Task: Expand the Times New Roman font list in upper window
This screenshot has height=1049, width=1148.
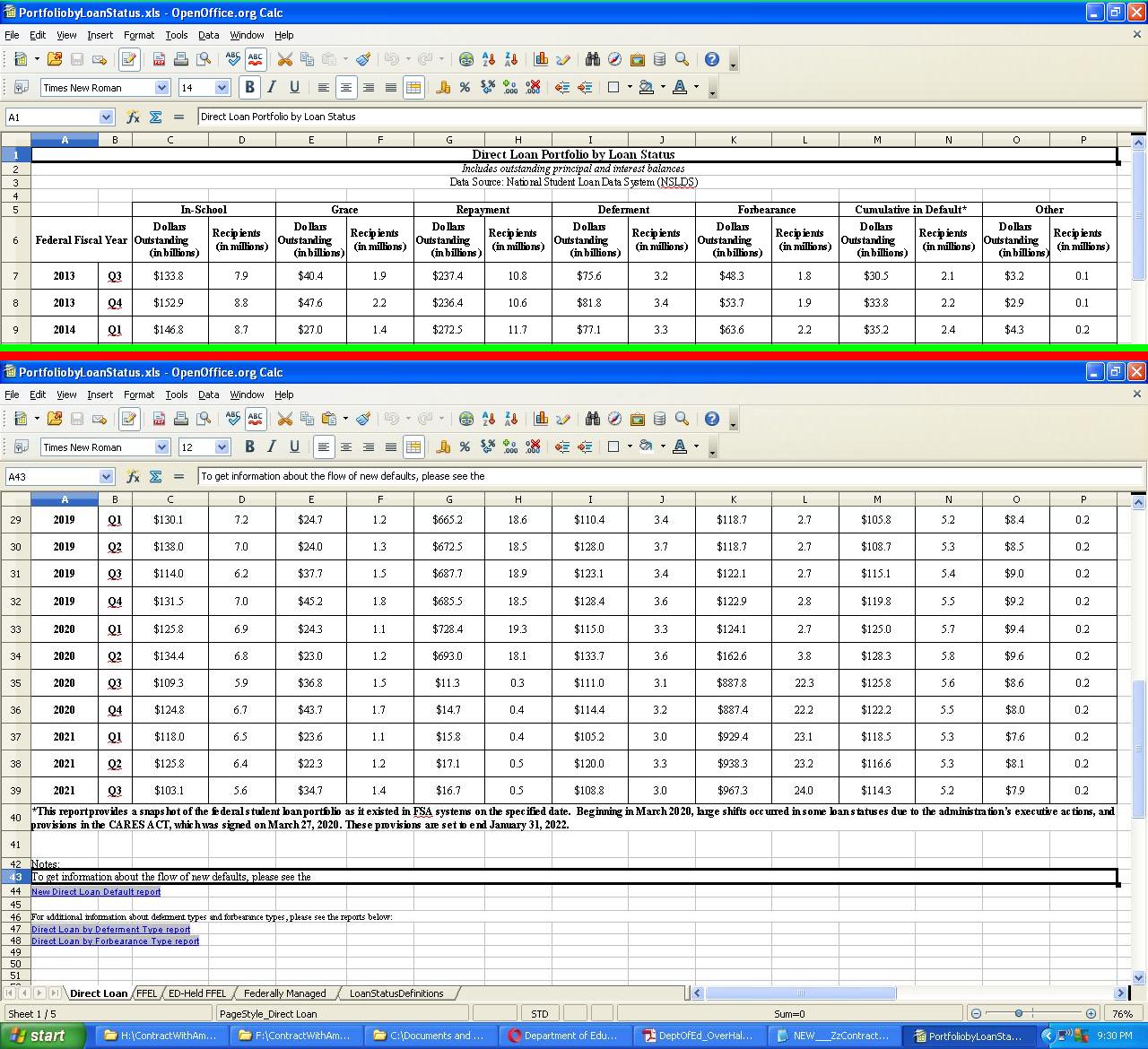Action: click(x=161, y=87)
